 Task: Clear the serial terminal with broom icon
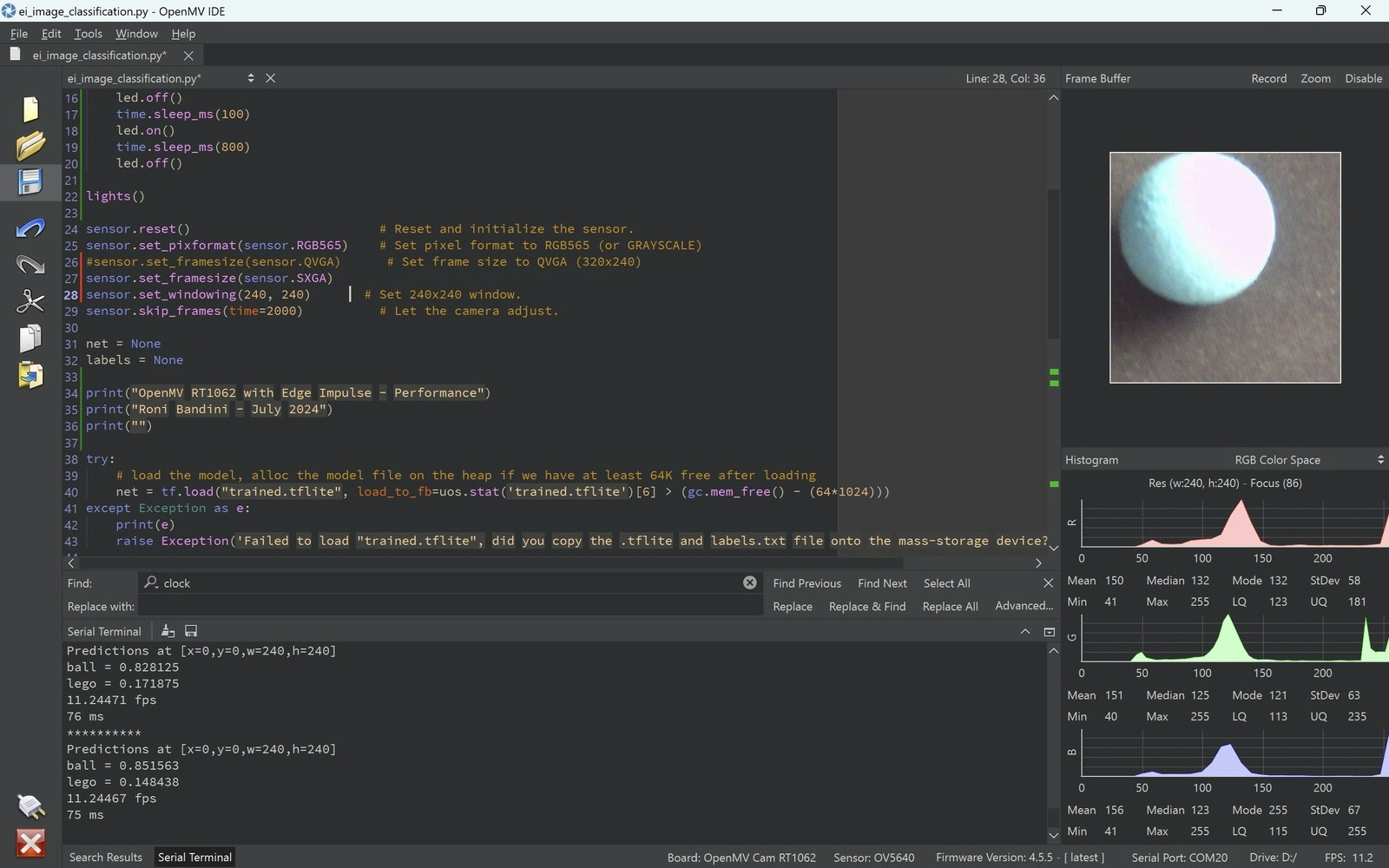pyautogui.click(x=168, y=631)
